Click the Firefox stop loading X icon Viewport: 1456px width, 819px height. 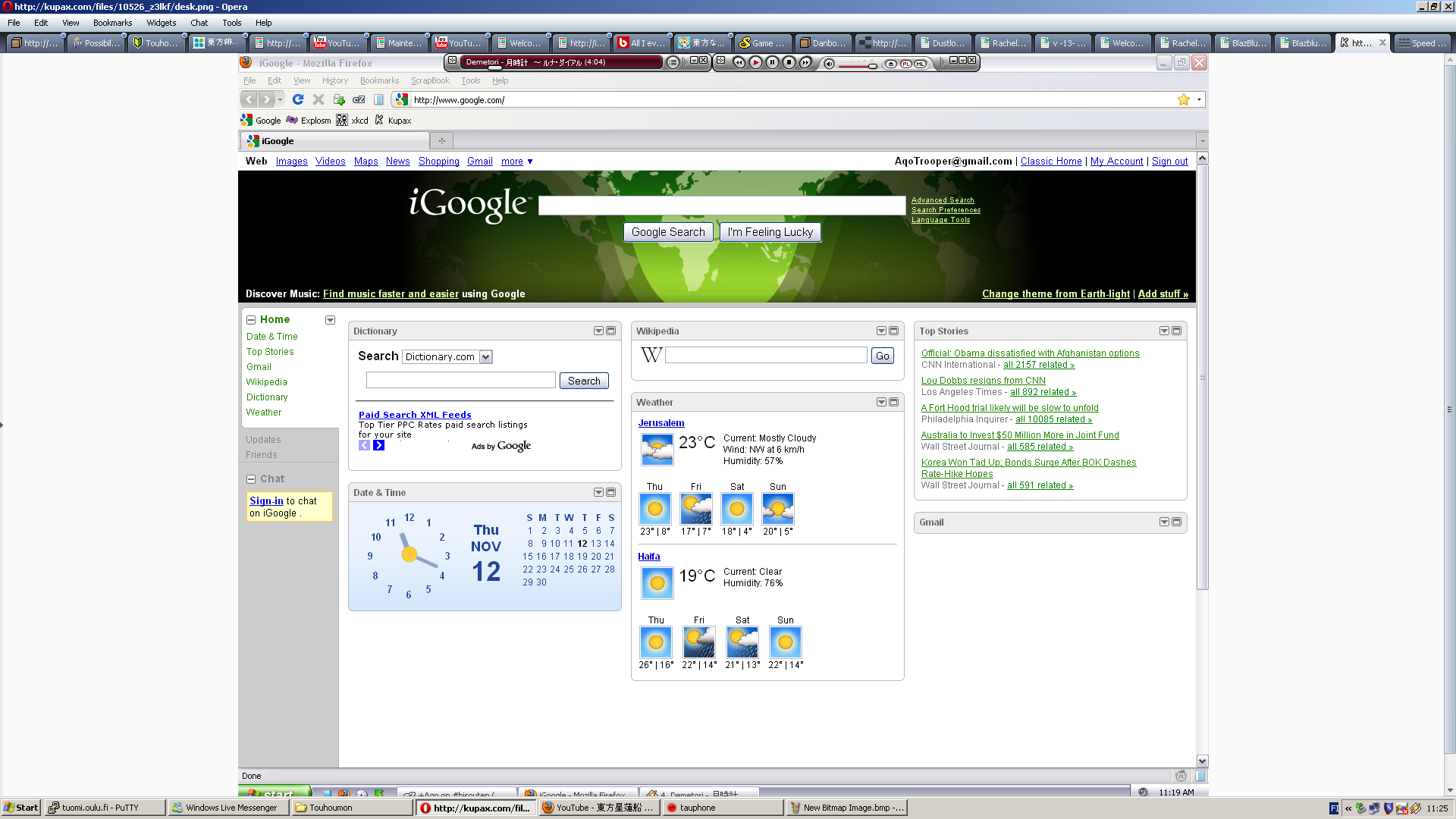coord(318,99)
